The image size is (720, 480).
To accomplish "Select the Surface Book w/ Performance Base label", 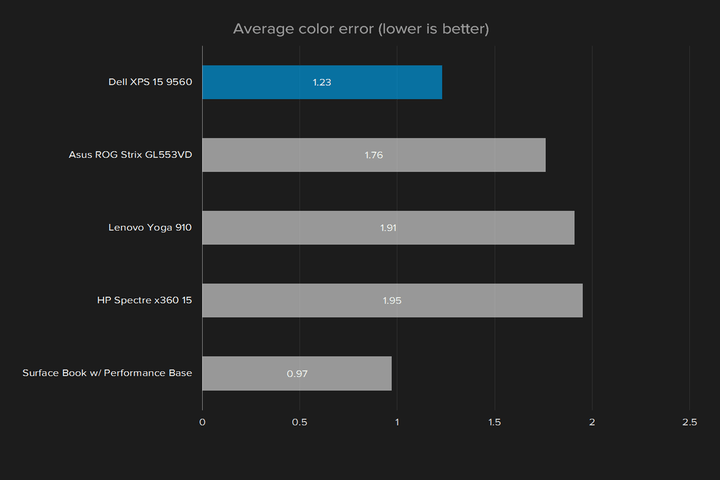I will pos(107,373).
